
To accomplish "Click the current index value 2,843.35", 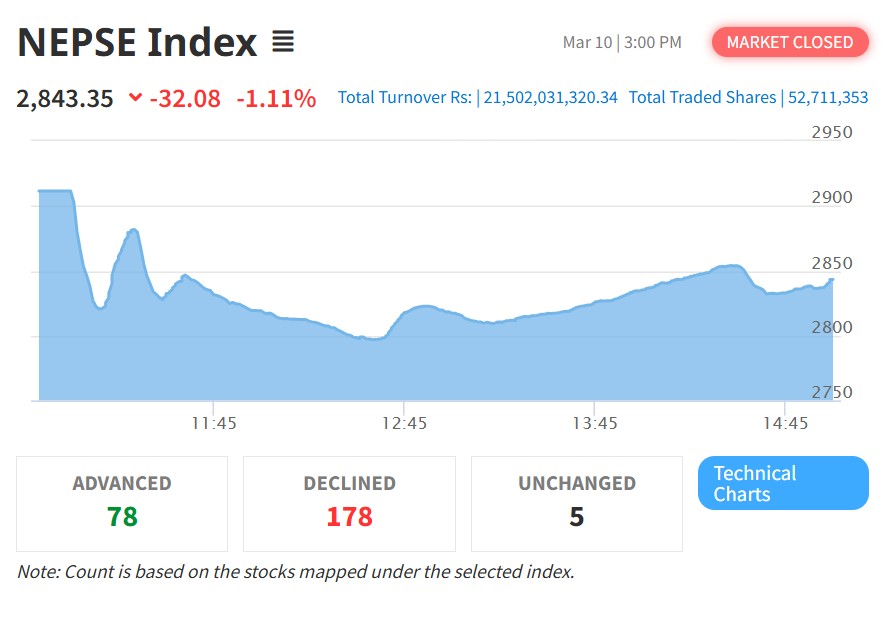I will pyautogui.click(x=65, y=98).
